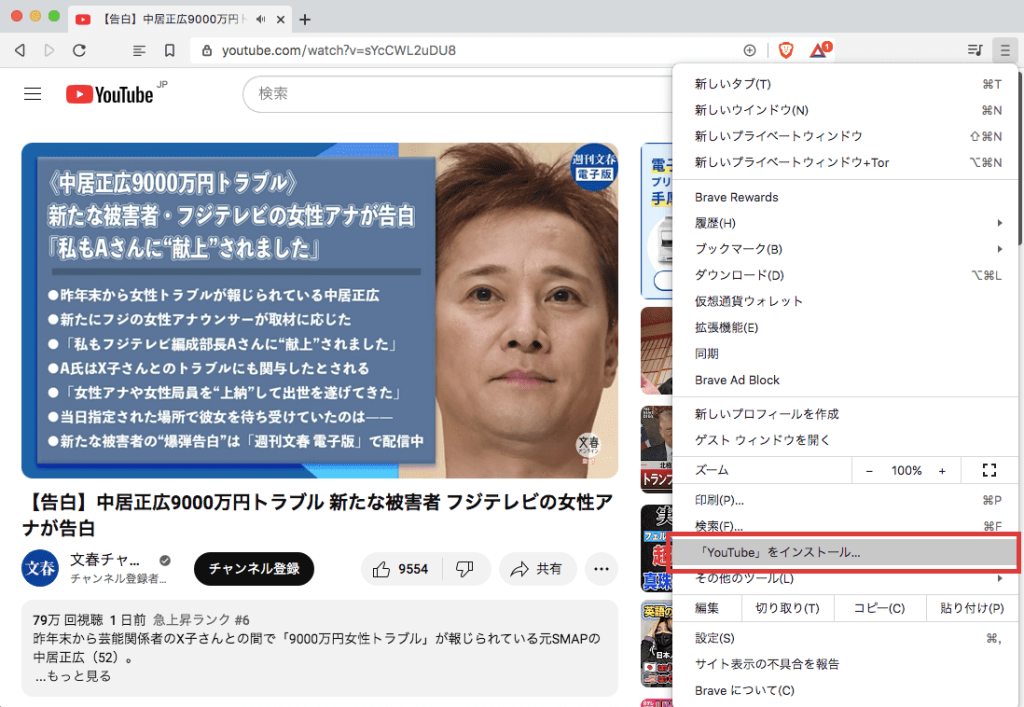Toggle the Brave hamburger menu button
1024x707 pixels.
1005,50
